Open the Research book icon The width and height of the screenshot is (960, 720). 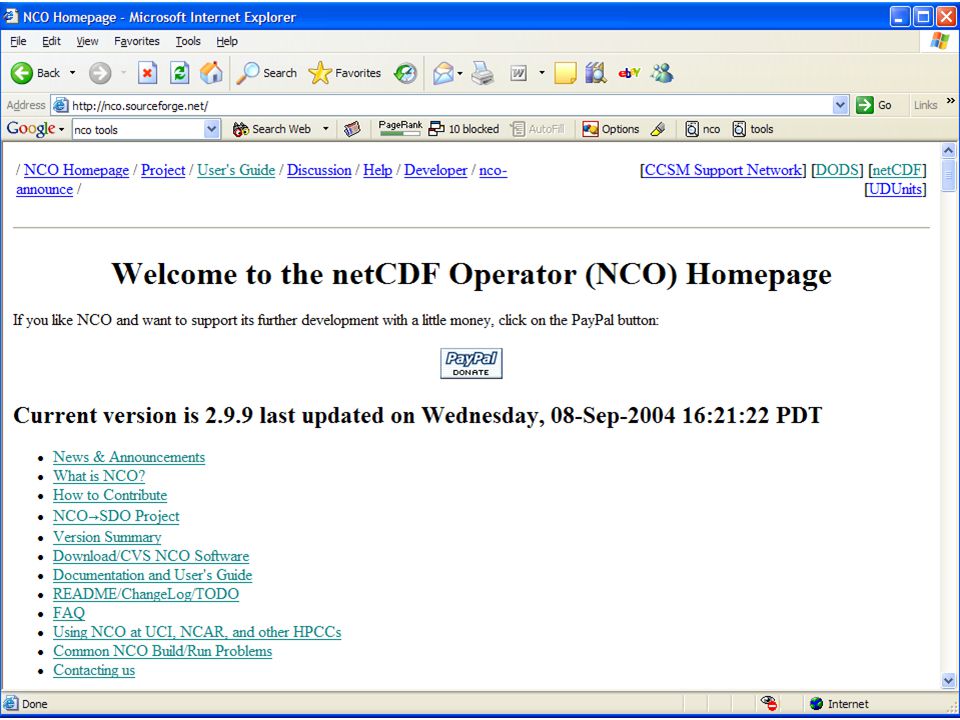596,73
